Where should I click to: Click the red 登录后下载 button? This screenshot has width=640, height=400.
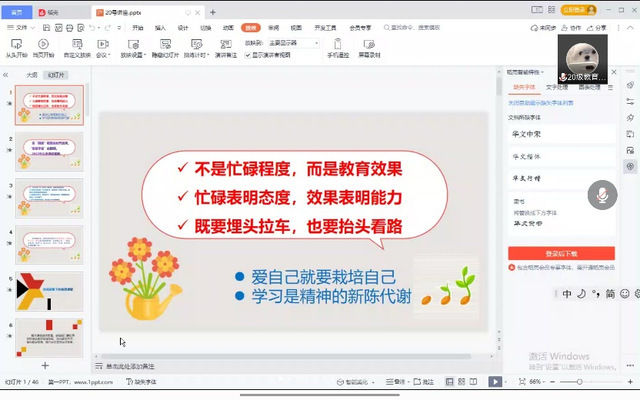(x=561, y=253)
